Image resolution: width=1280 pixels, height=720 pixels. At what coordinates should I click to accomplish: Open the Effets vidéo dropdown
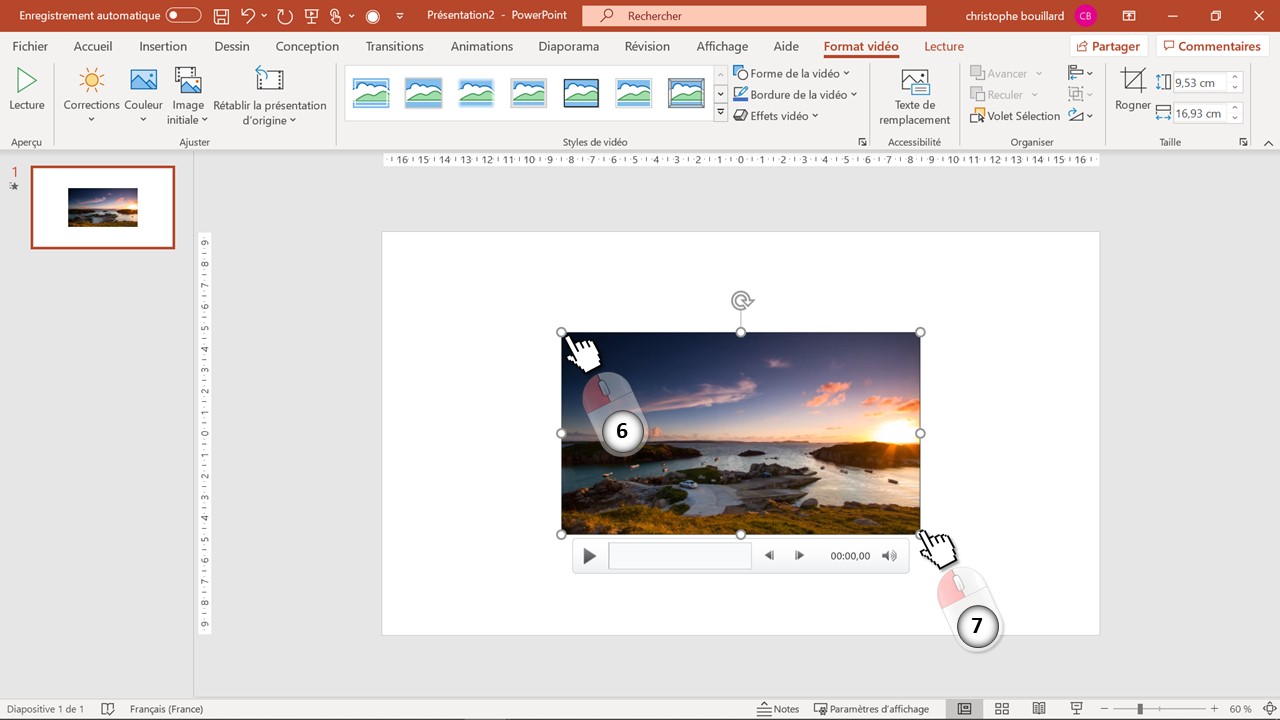776,115
